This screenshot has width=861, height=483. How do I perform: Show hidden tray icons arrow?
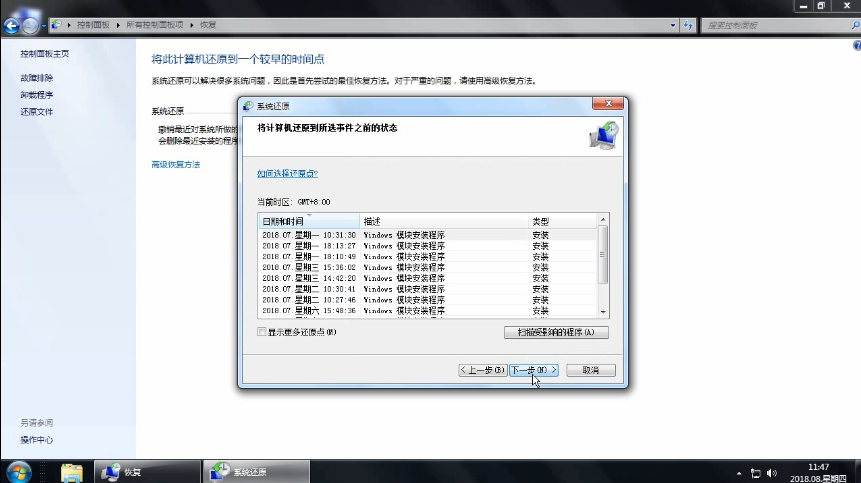[x=739, y=473]
